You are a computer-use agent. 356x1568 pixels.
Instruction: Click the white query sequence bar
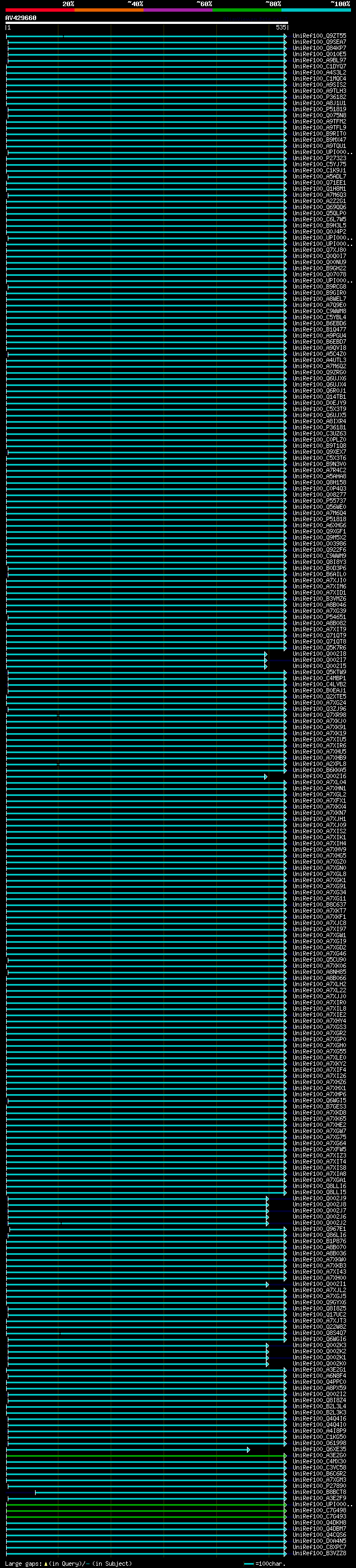[146, 22]
